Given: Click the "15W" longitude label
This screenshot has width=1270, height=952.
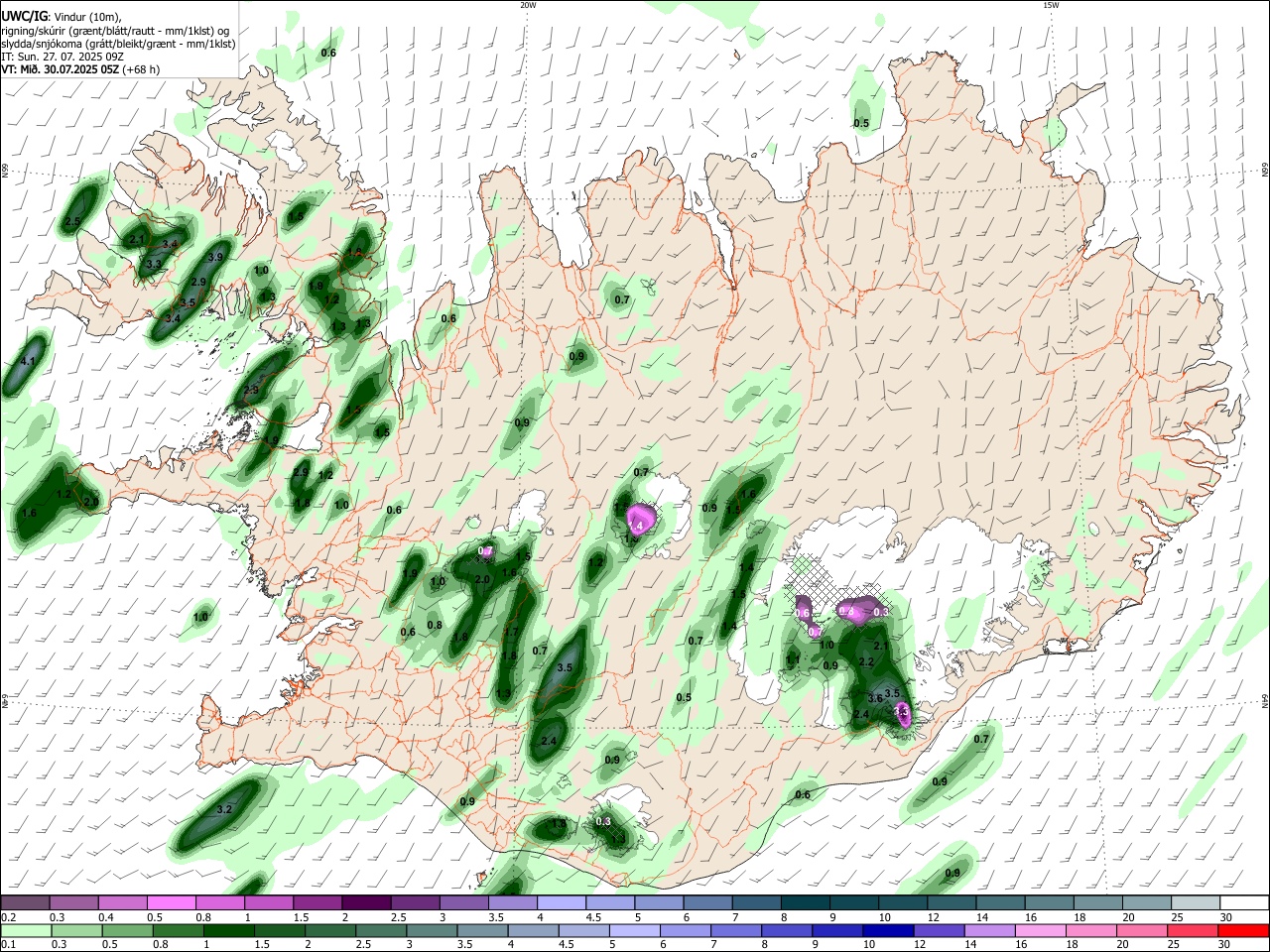Looking at the screenshot, I should (1051, 5).
